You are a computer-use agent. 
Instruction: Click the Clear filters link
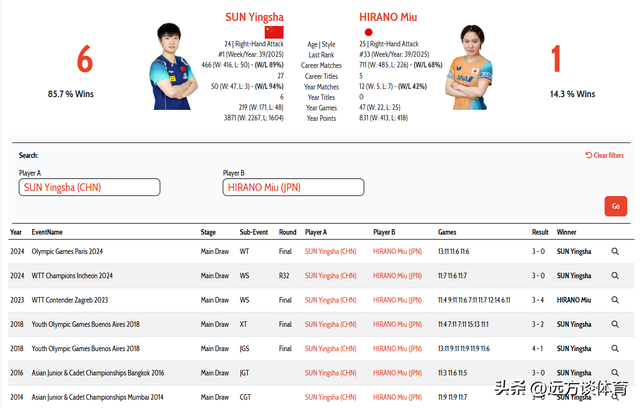(604, 155)
